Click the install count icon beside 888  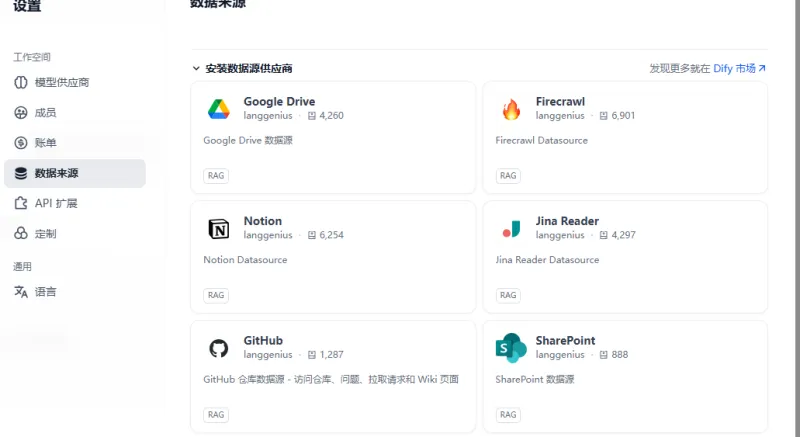pyautogui.click(x=604, y=354)
